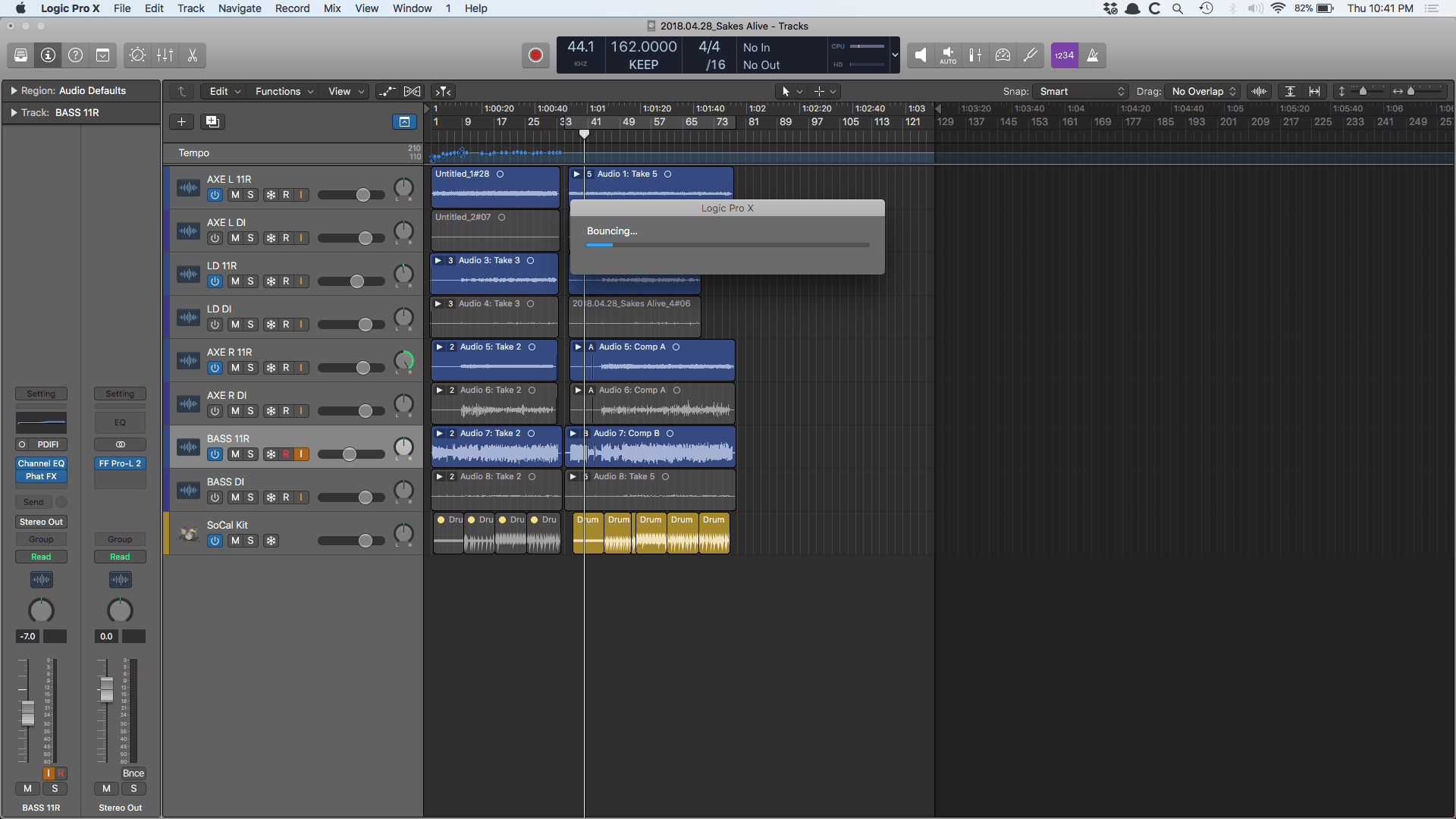Open the pointer tool dropdown
The image size is (1456, 819).
click(x=792, y=92)
